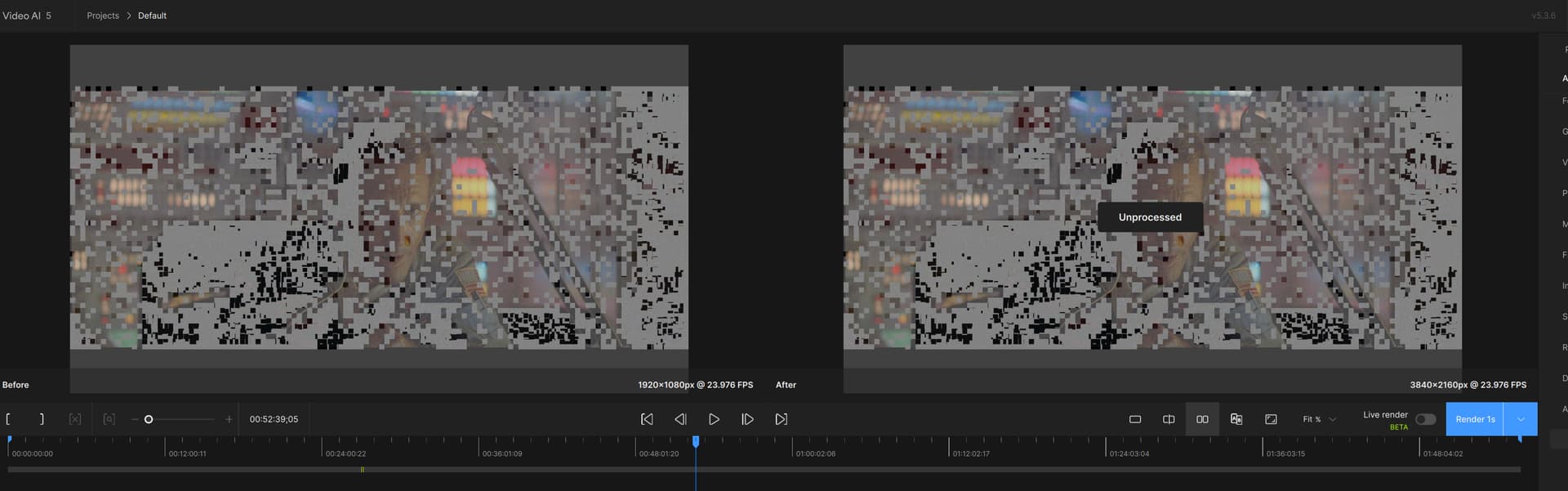The width and height of the screenshot is (1568, 491).
Task: Jump to the start of video
Action: tap(647, 419)
